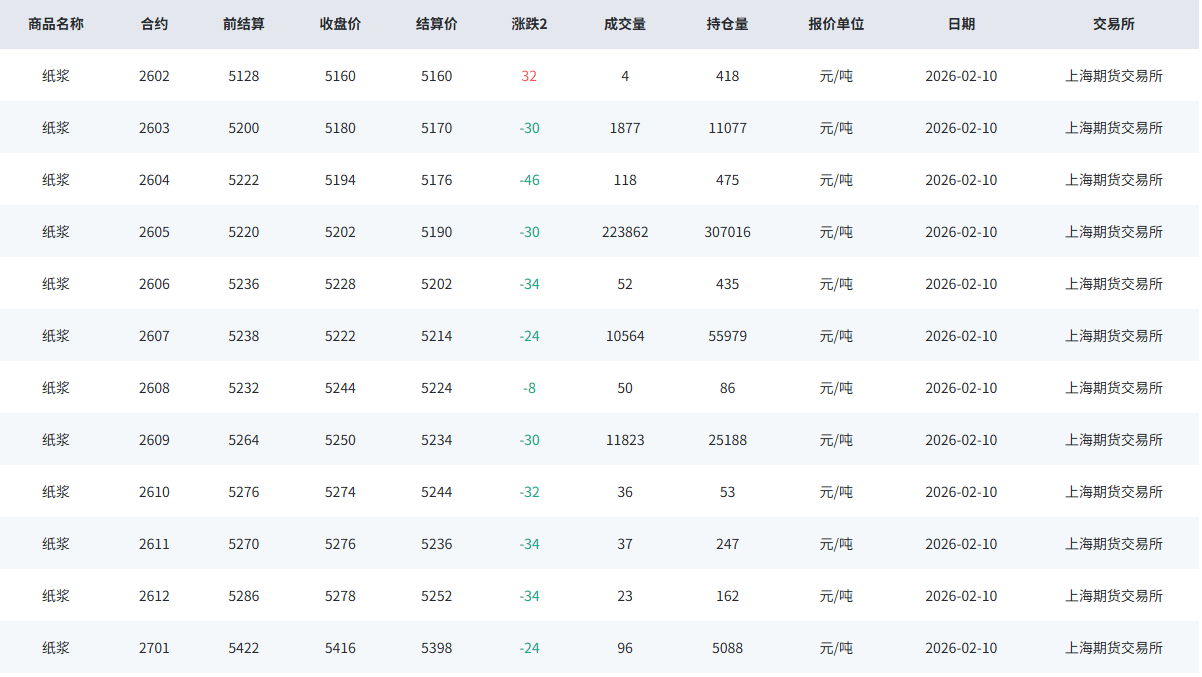Viewport: 1202px width, 677px height.
Task: Select the 合约 column header
Action: (154, 24)
